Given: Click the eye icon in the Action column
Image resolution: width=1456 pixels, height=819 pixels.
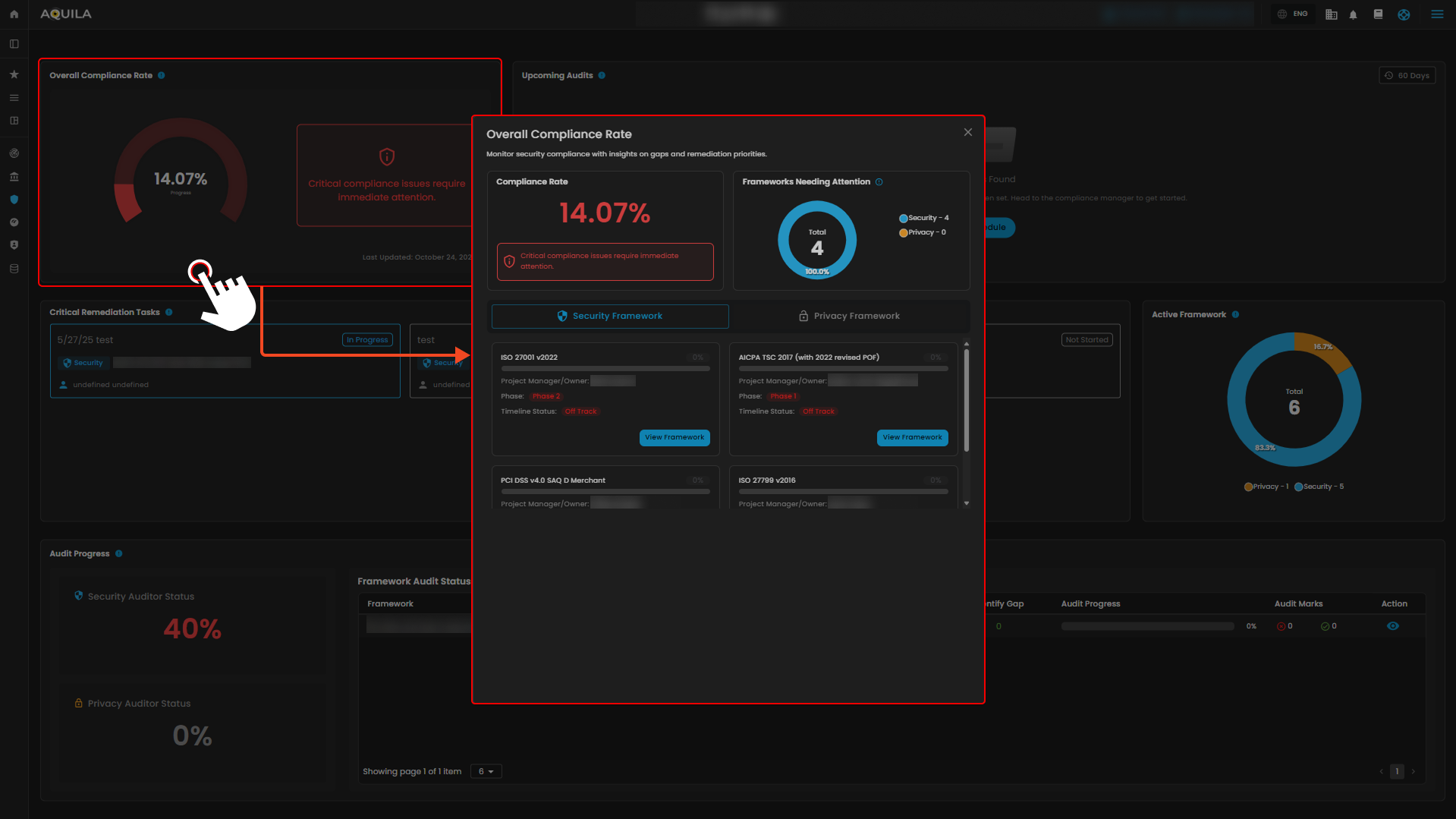Looking at the screenshot, I should point(1393,626).
